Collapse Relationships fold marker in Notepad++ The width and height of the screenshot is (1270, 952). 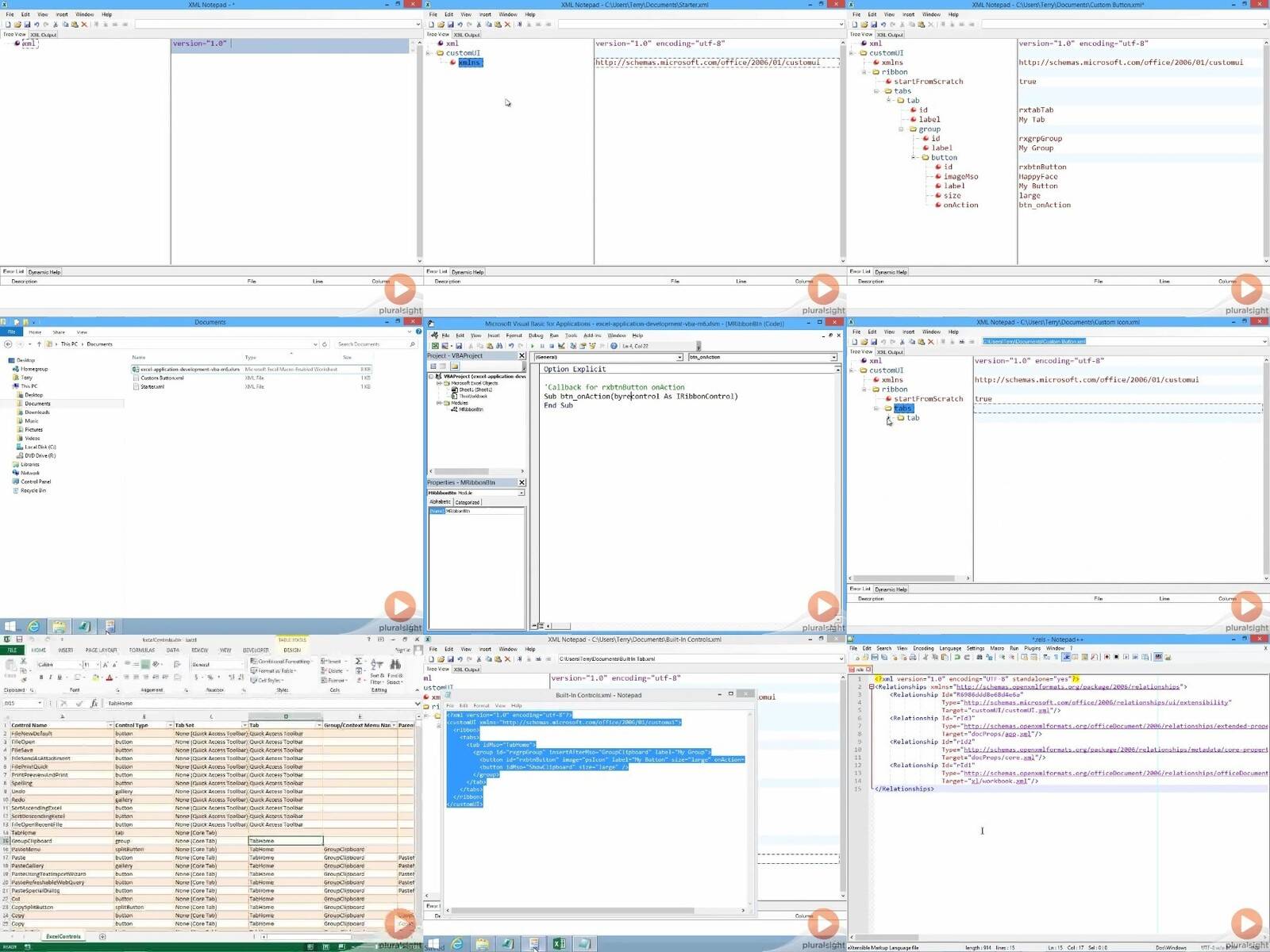pos(872,687)
